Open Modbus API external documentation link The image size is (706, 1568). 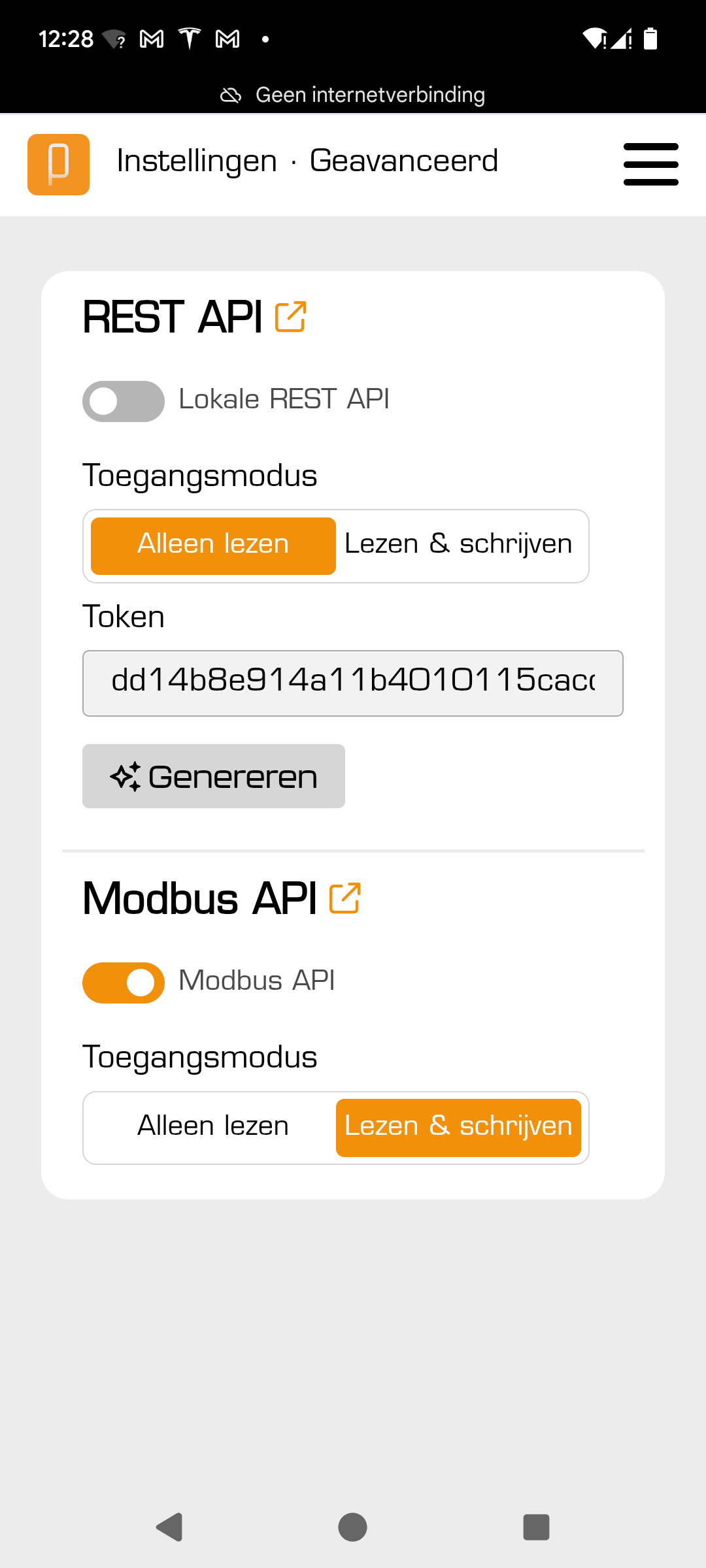pos(345,898)
